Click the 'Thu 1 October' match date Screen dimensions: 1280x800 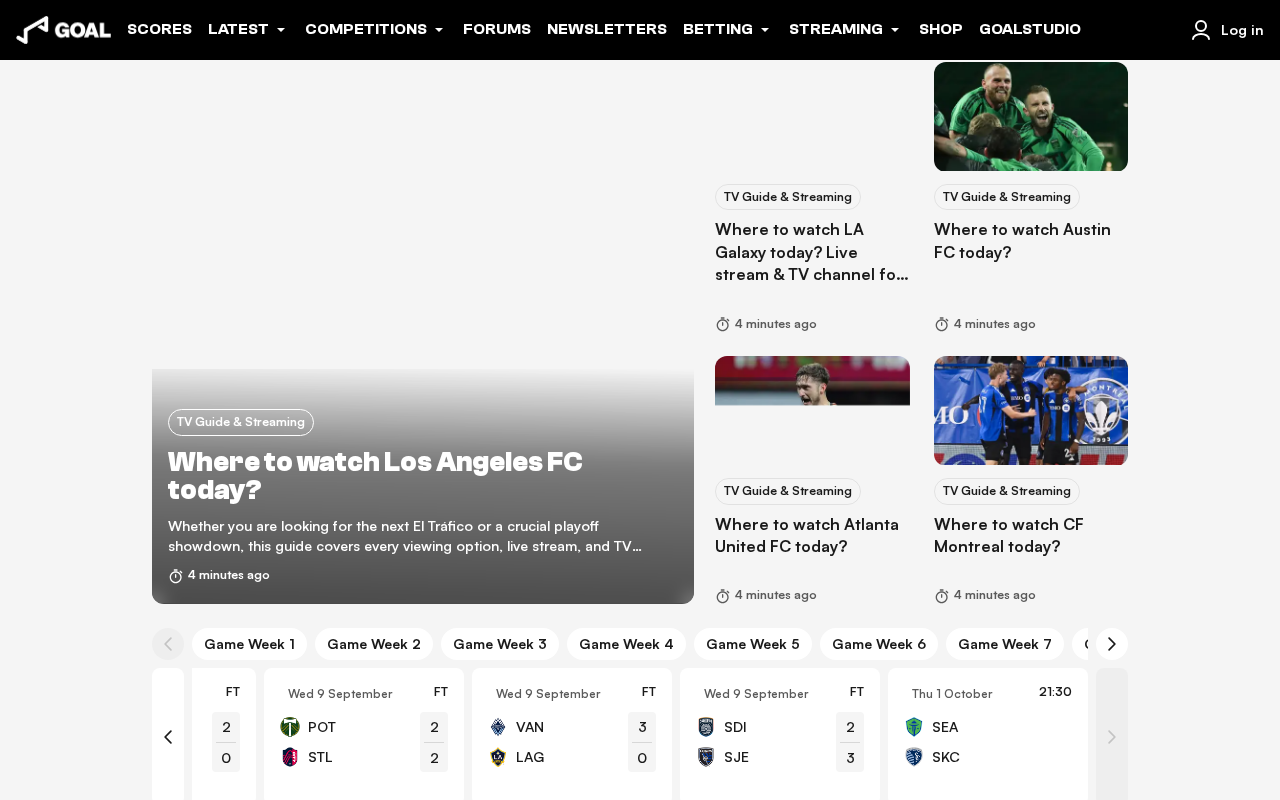[x=952, y=694]
